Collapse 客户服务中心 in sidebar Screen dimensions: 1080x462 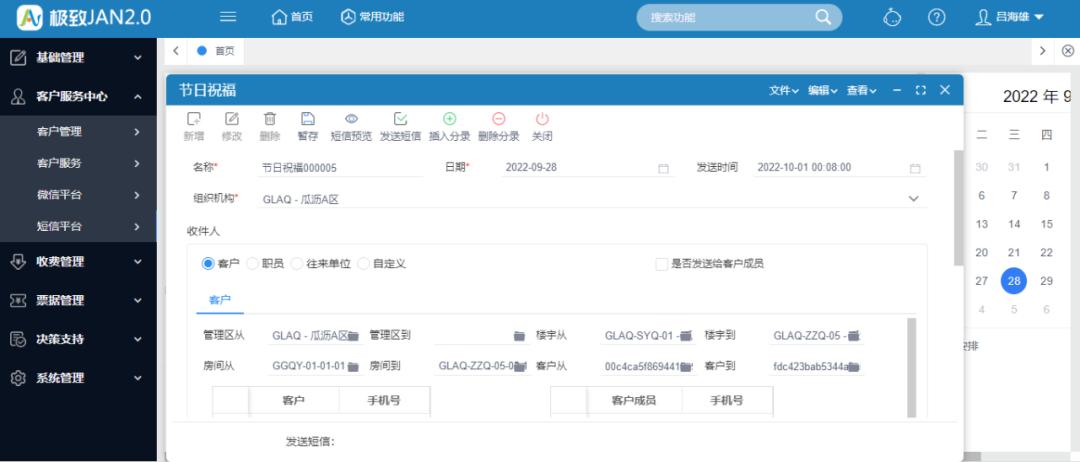(x=78, y=96)
